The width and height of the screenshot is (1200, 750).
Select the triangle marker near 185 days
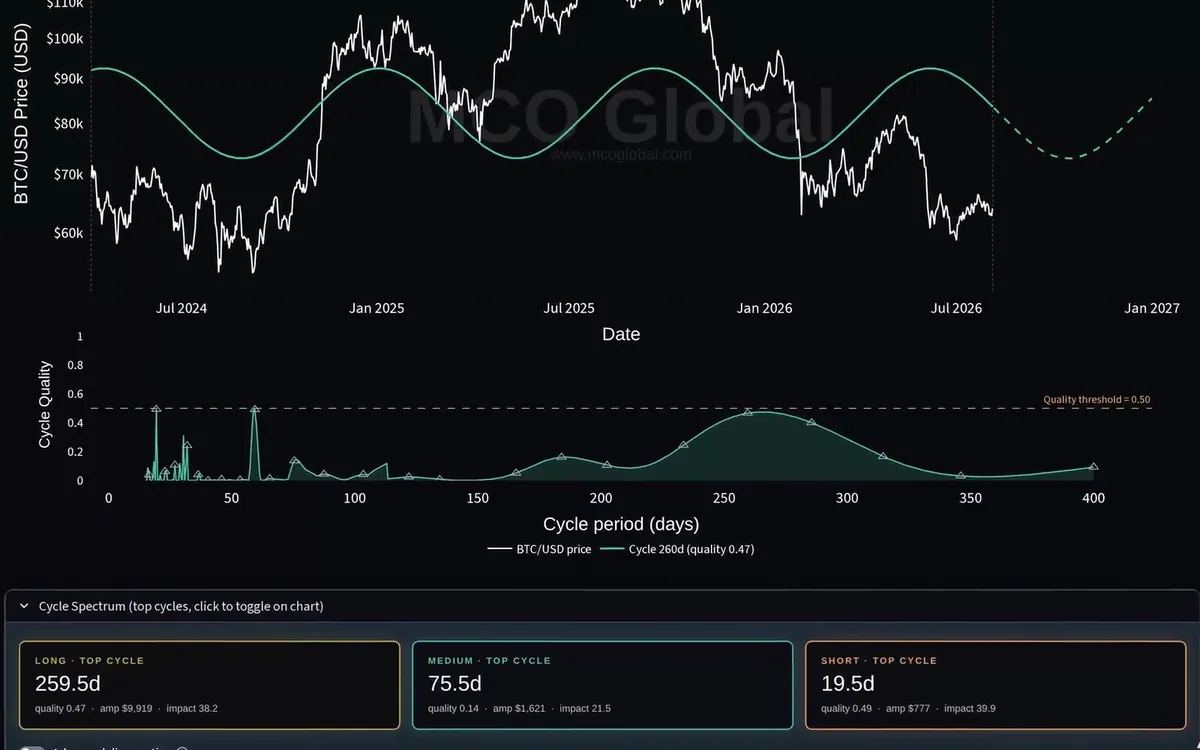pyautogui.click(x=561, y=457)
